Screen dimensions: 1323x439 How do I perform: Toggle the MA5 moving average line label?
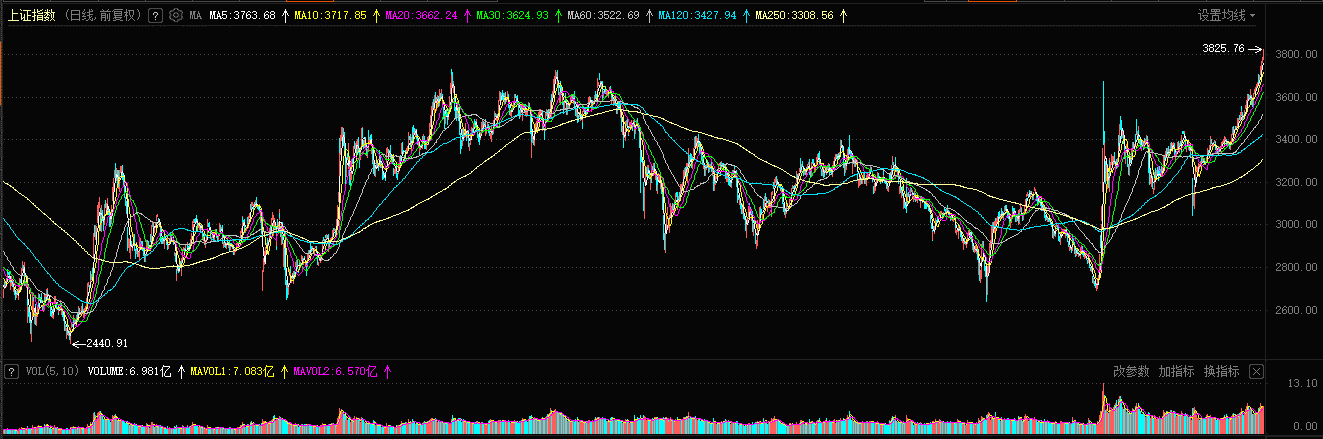pos(242,16)
